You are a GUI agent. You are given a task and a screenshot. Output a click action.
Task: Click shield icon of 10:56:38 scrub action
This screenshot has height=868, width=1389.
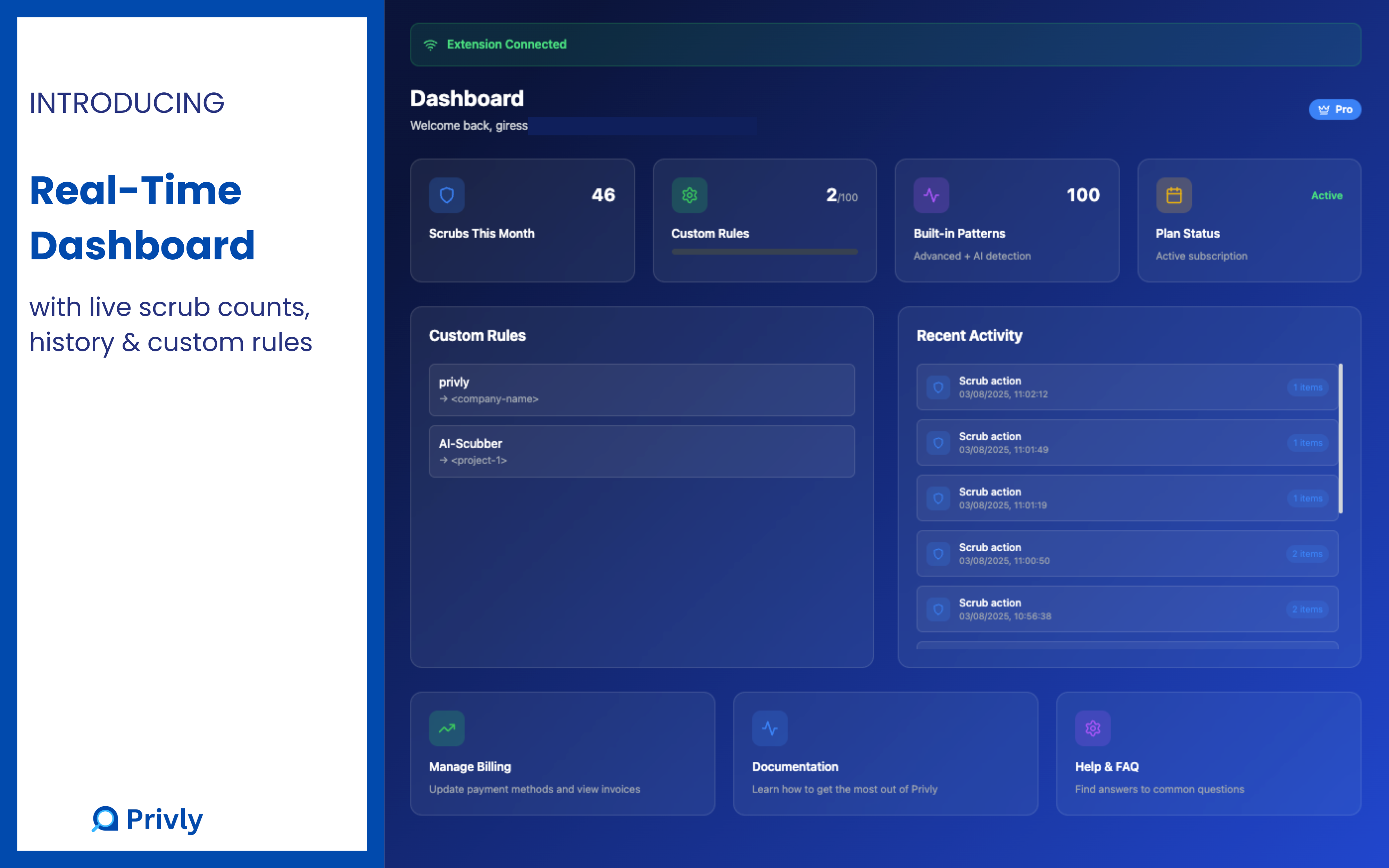click(938, 609)
